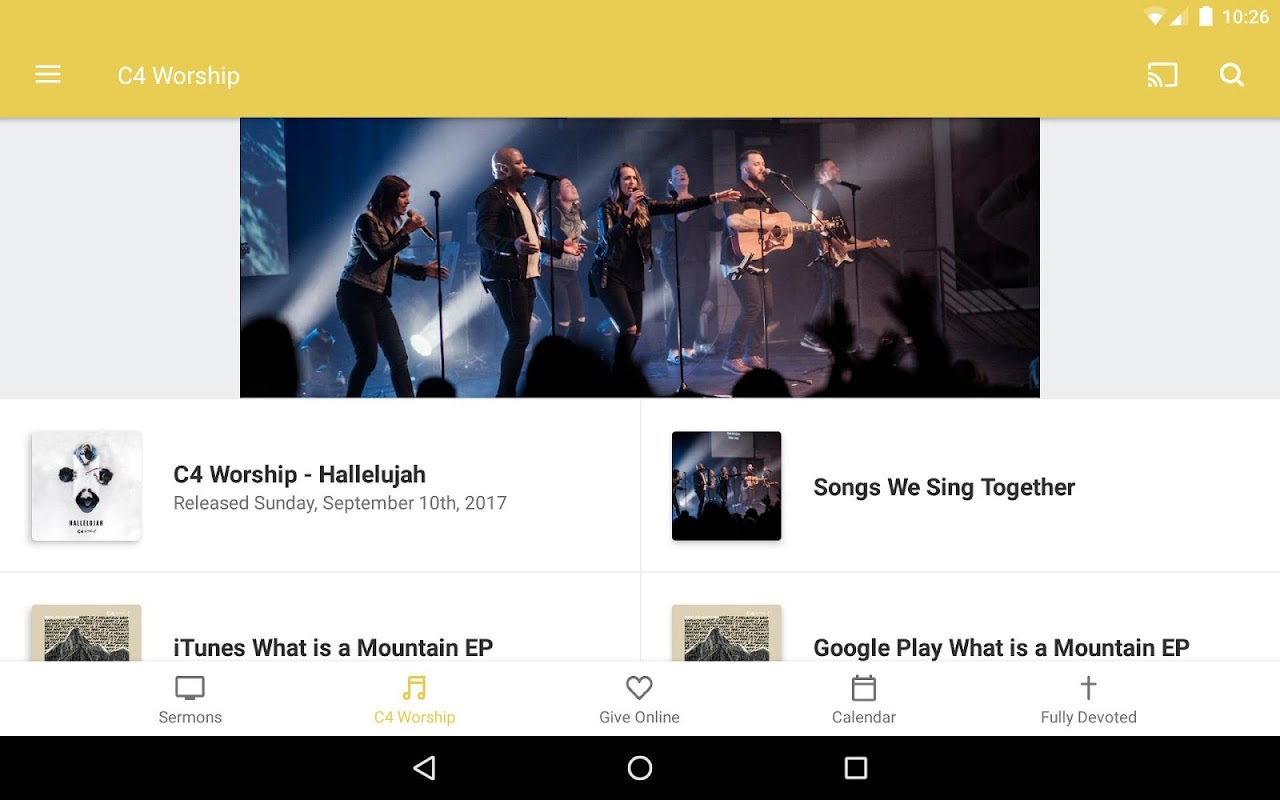This screenshot has width=1280, height=800.
Task: Open C4 Worship - Hallelujah album entry
Action: click(320, 486)
